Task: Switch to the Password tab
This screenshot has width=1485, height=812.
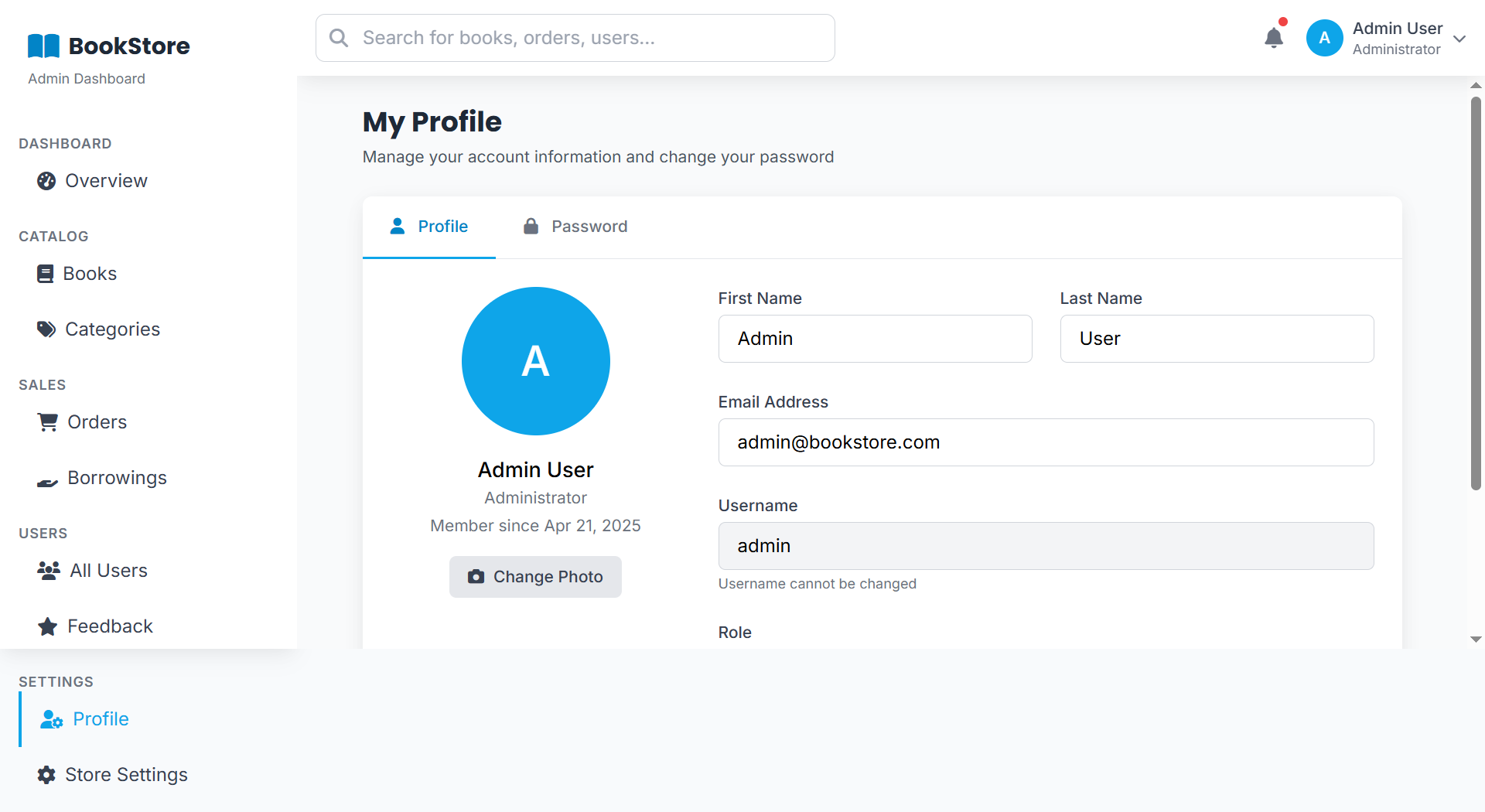Action: (575, 227)
